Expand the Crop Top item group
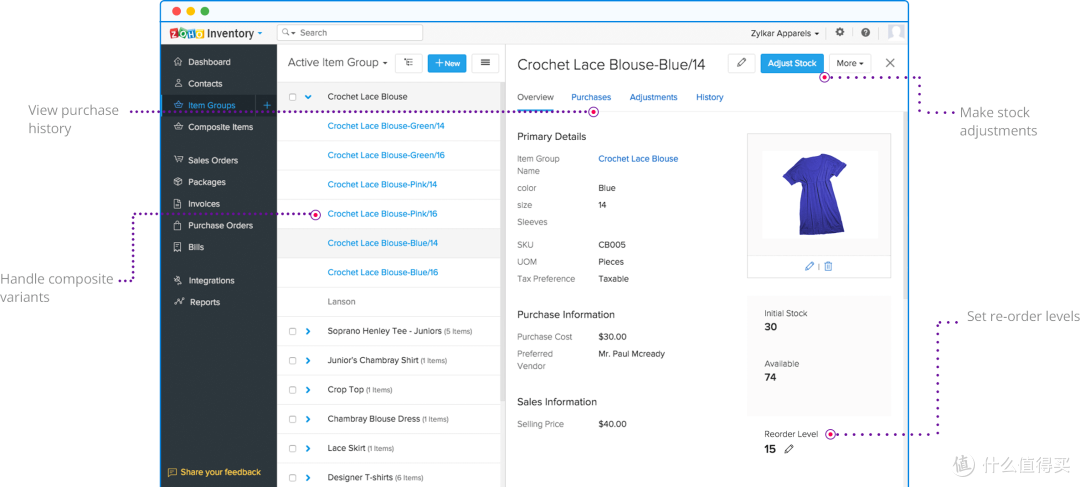The height and width of the screenshot is (487, 1080). [x=308, y=390]
